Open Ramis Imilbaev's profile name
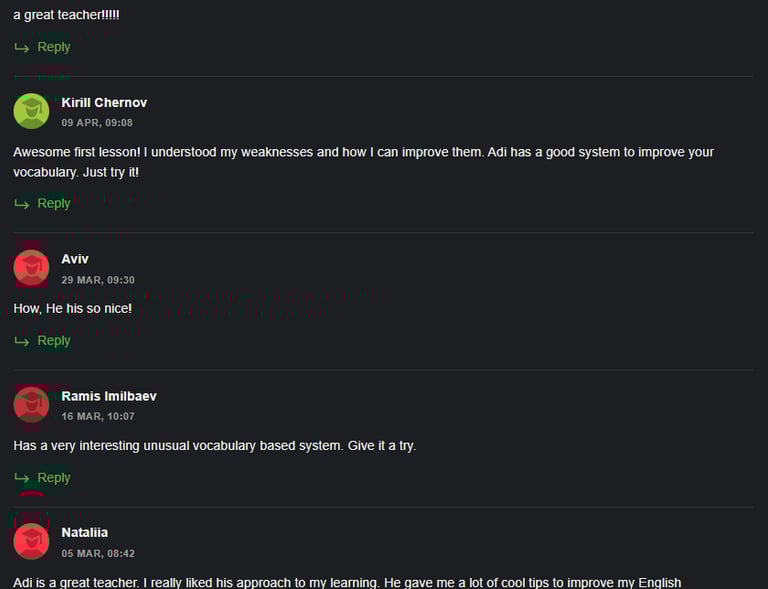Image resolution: width=768 pixels, height=589 pixels. (x=109, y=396)
